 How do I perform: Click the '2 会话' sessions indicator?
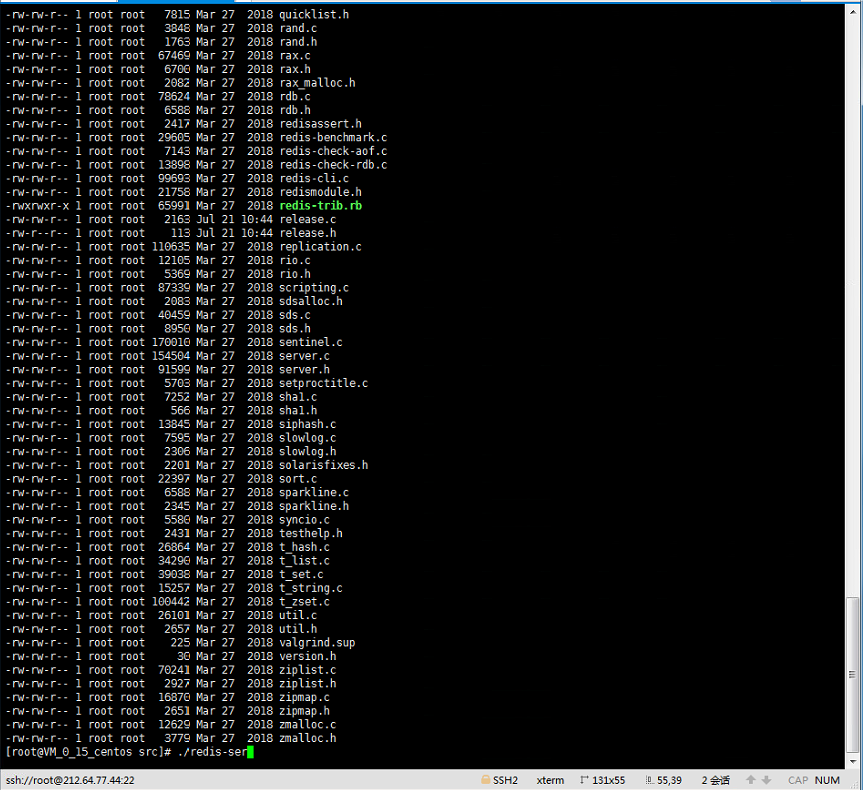tap(715, 780)
